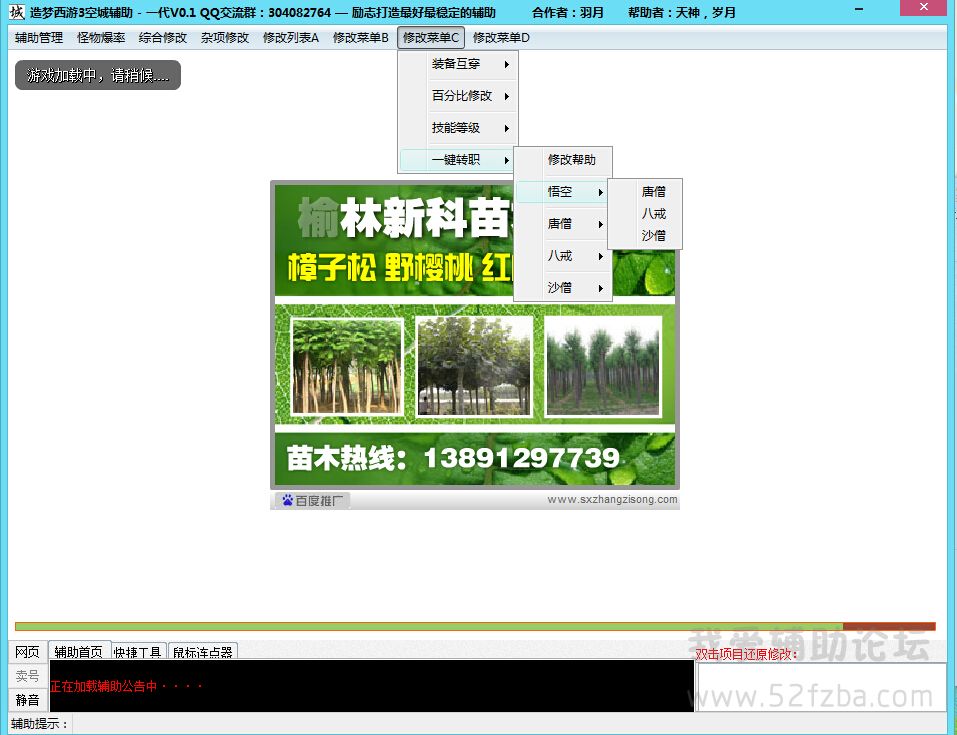Open the 修改菜单D menu
Viewport: 957px width, 735px height.
point(501,38)
